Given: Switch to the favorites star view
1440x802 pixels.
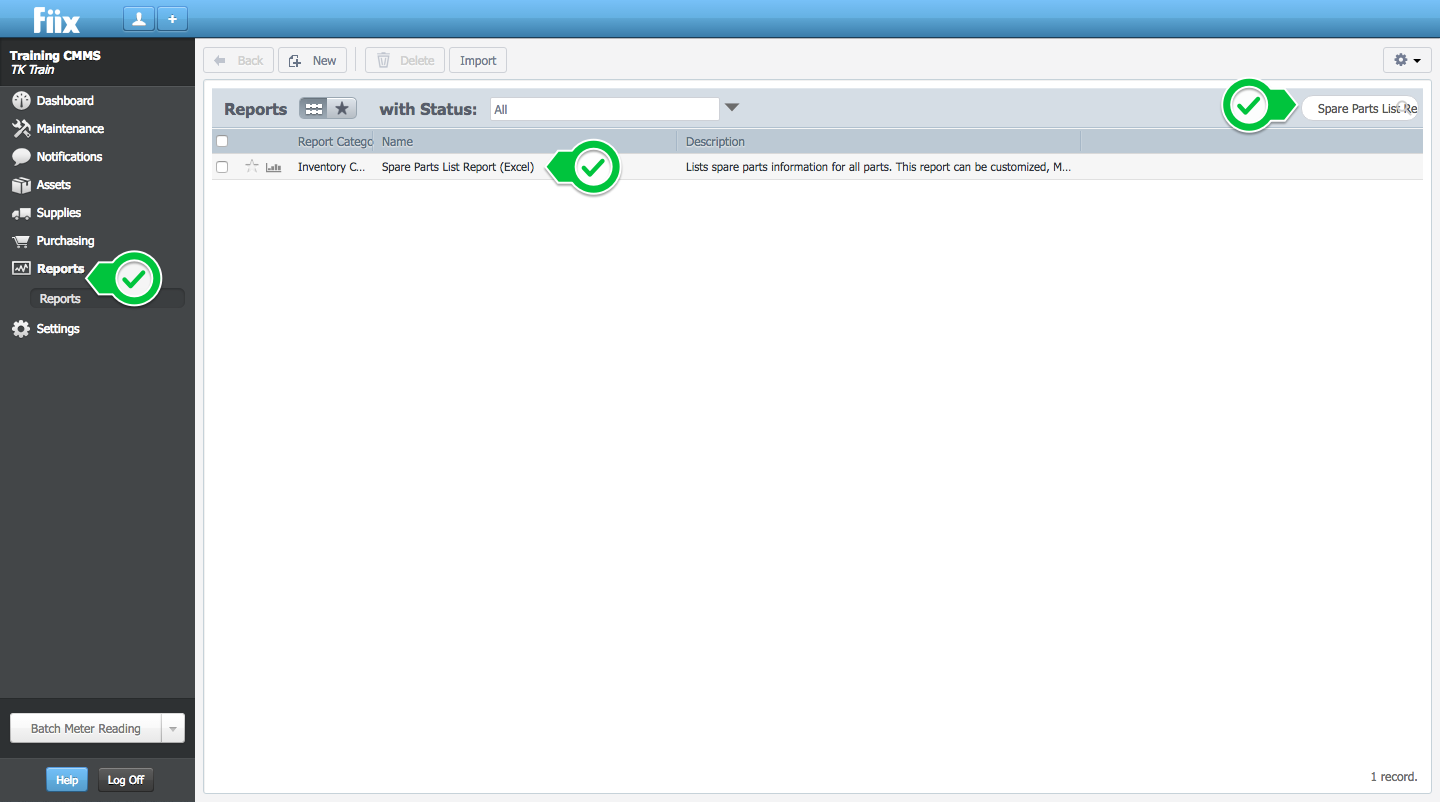Looking at the screenshot, I should (342, 108).
